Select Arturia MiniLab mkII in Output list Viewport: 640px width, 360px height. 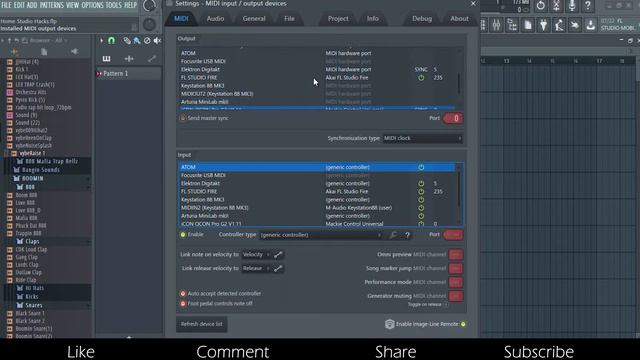point(317,102)
